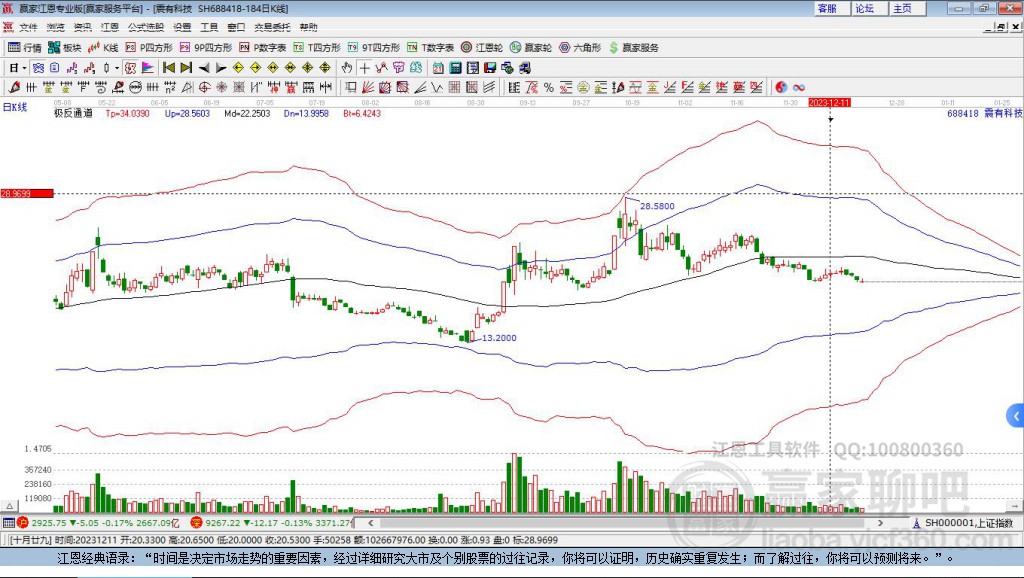The image size is (1024, 578).
Task: Click the 日K线 label at chart corner
Action: click(x=14, y=107)
